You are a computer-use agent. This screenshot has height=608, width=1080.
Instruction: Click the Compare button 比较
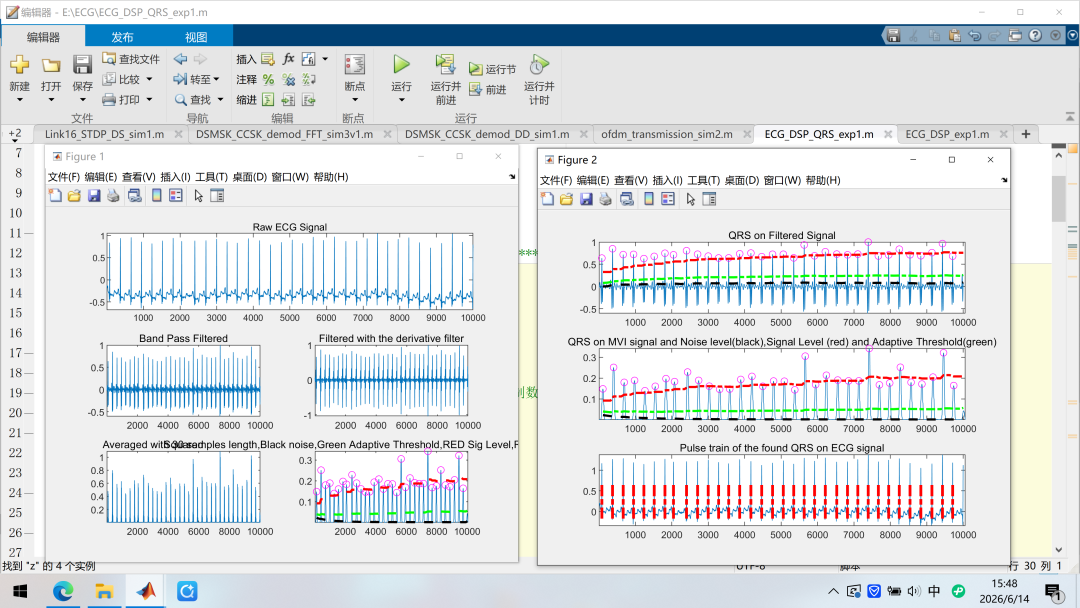click(x=121, y=80)
